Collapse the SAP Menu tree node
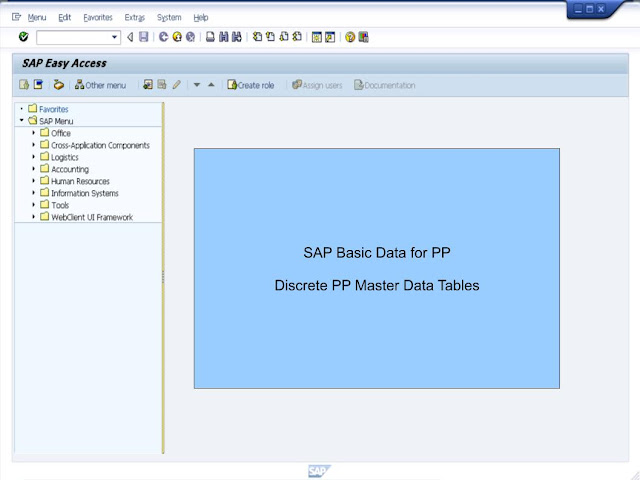 tap(22, 120)
